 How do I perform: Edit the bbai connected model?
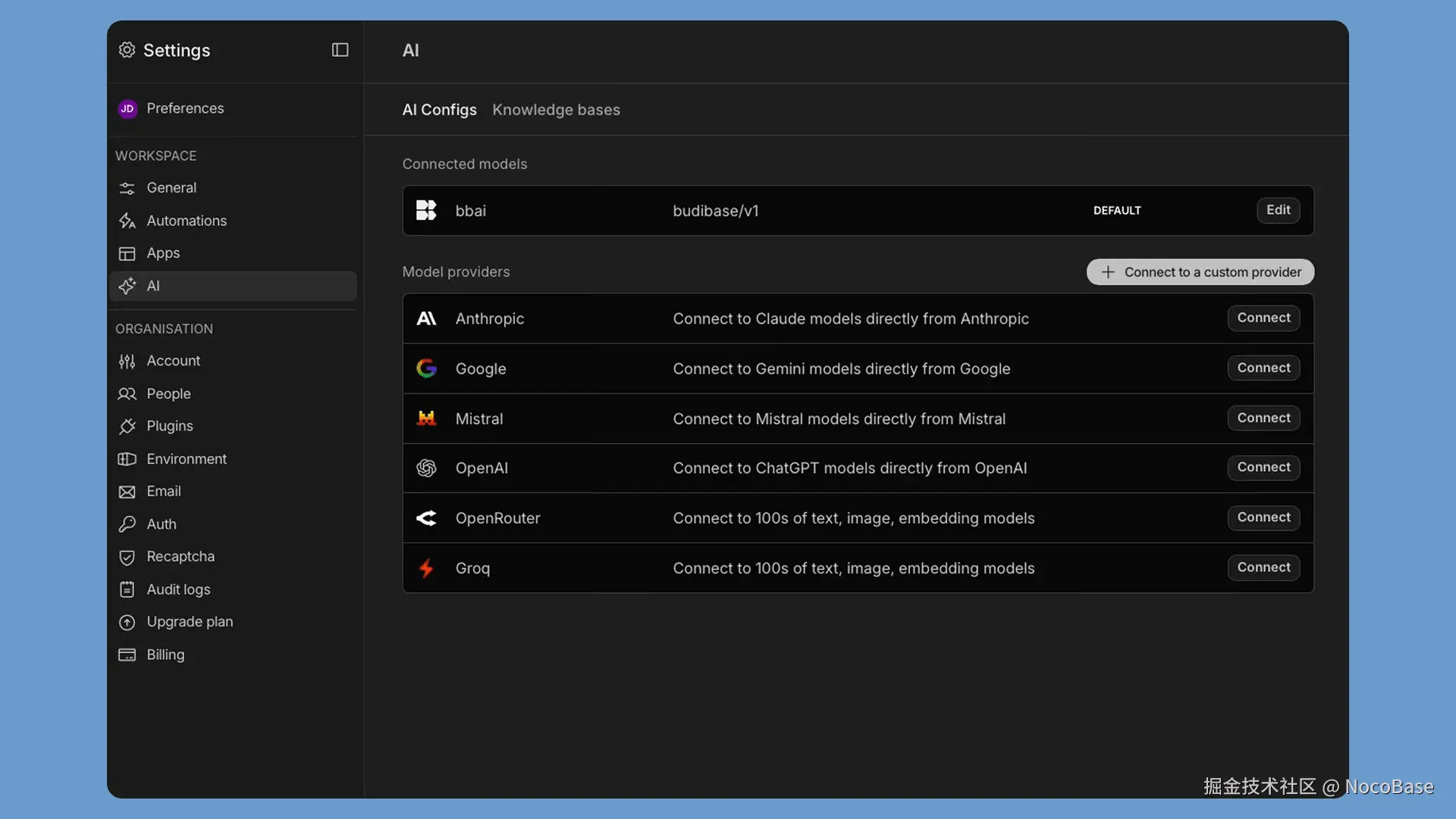pos(1278,210)
